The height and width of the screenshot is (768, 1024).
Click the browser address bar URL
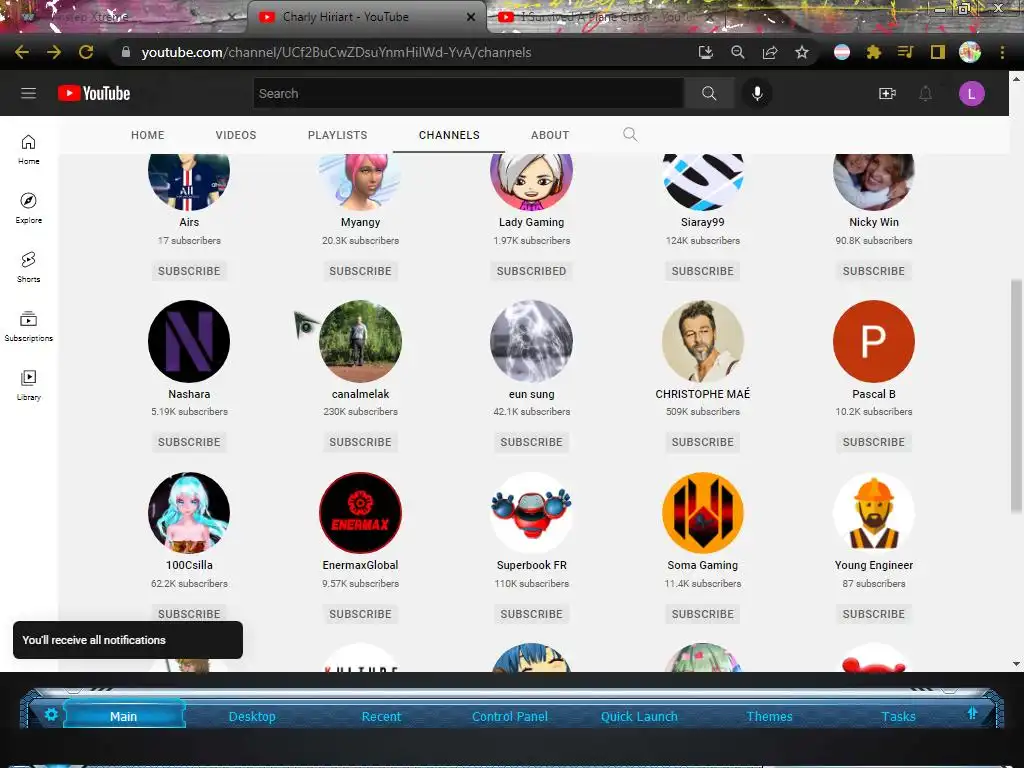[336, 52]
